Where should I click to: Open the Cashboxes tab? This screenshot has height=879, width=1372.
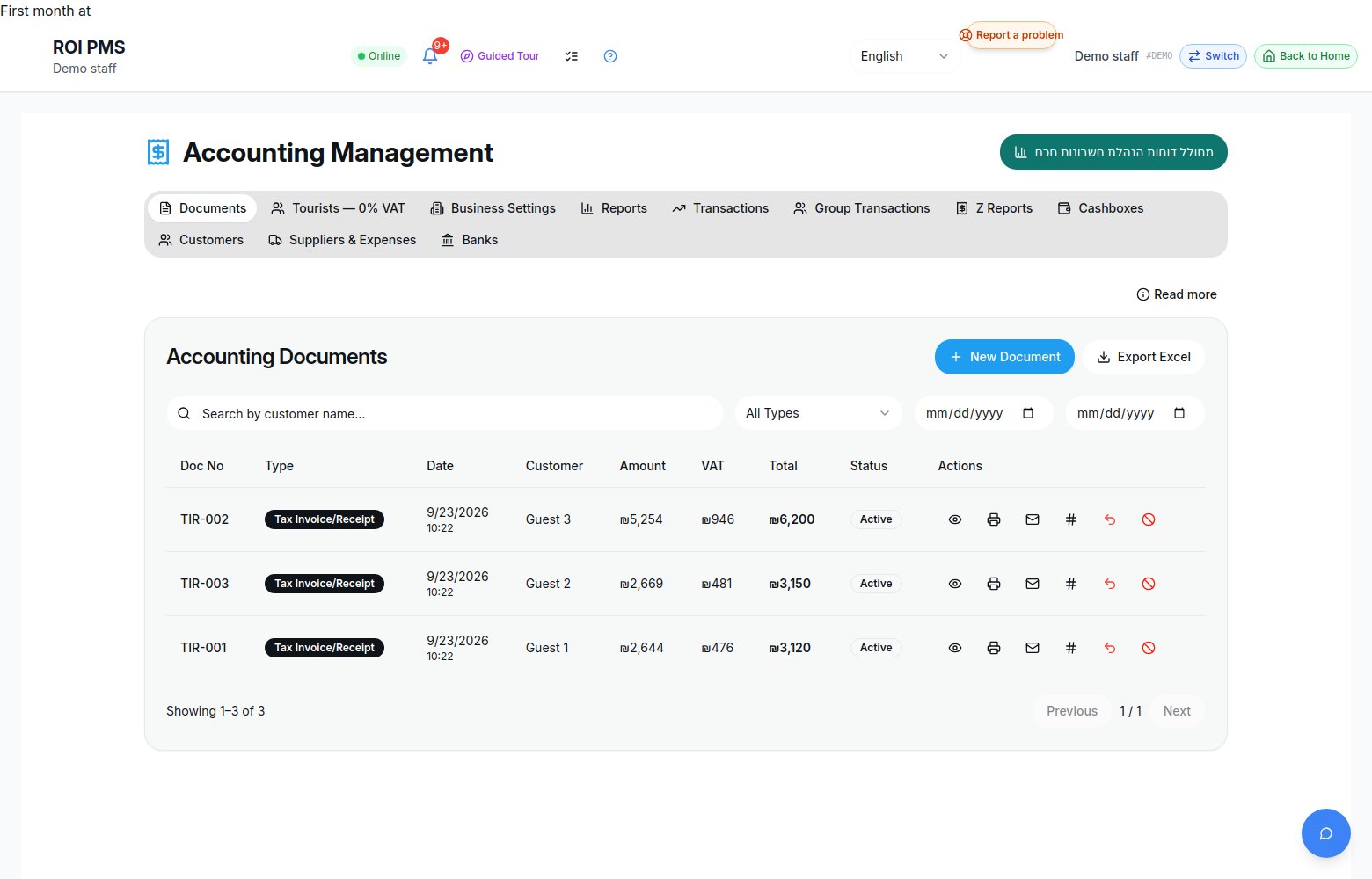click(x=1100, y=208)
